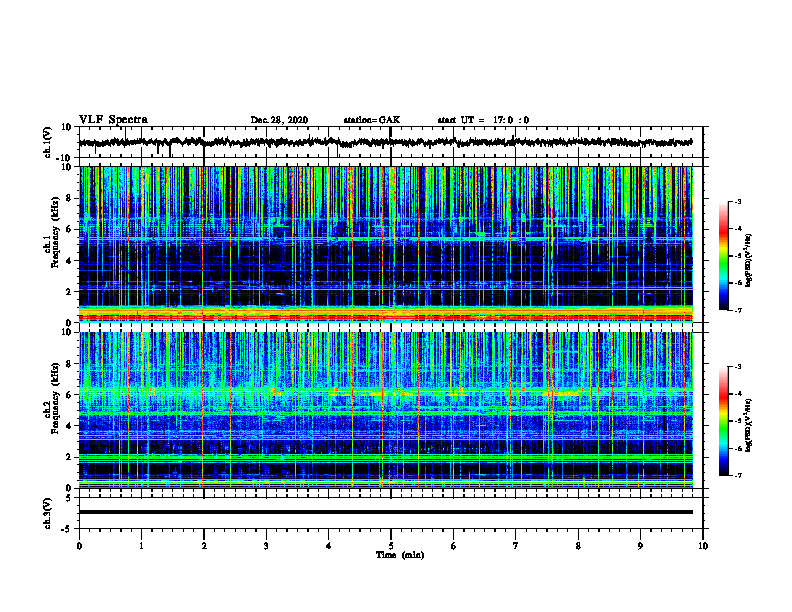Click the "5" label on ch.3(V) axis
This screenshot has width=792, height=612.
coord(70,497)
